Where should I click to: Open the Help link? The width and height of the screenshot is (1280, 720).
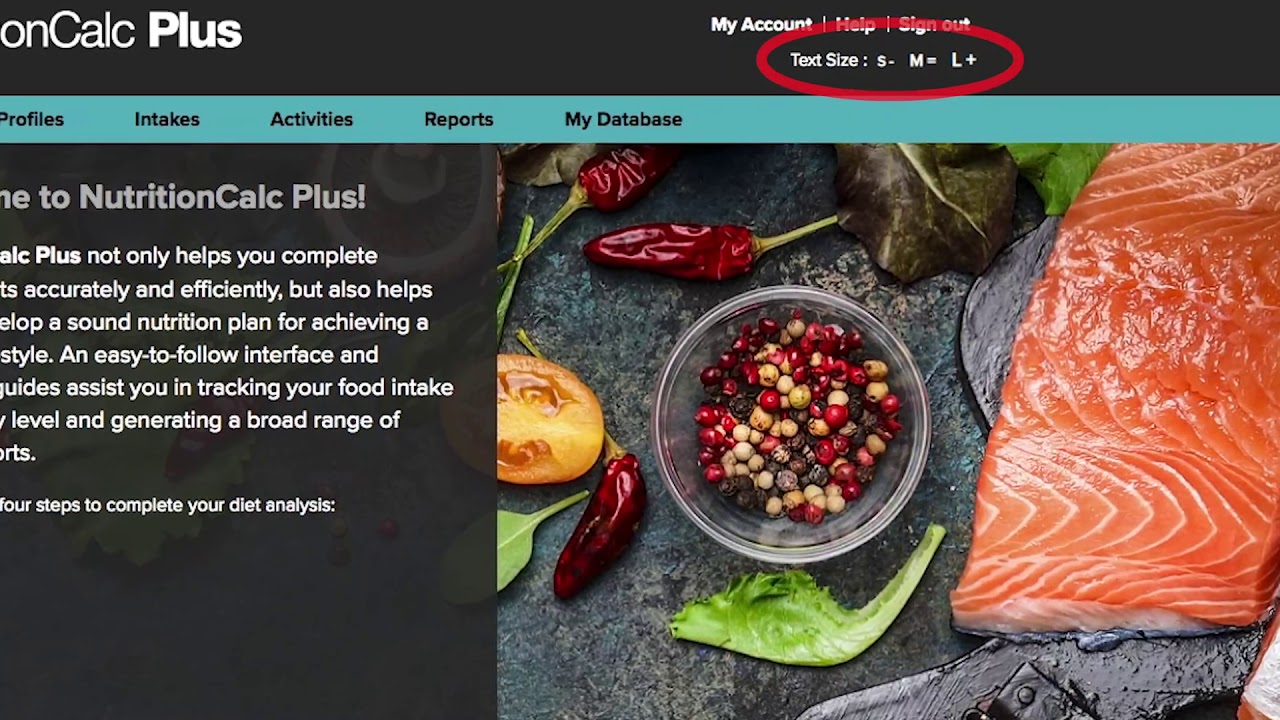click(x=855, y=24)
